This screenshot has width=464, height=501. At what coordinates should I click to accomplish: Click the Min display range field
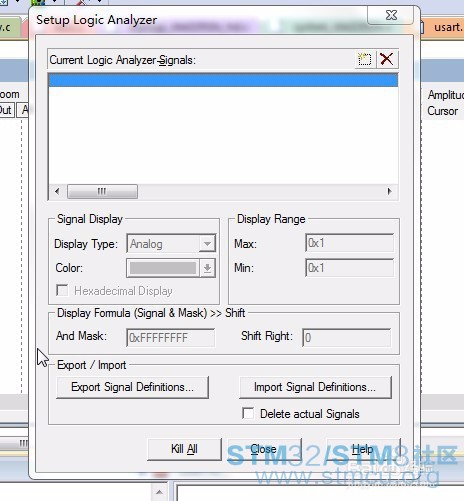[349, 268]
